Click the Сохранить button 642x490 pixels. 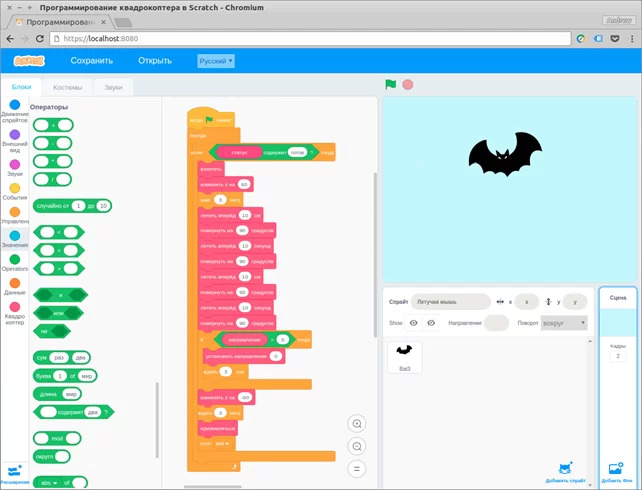click(92, 61)
